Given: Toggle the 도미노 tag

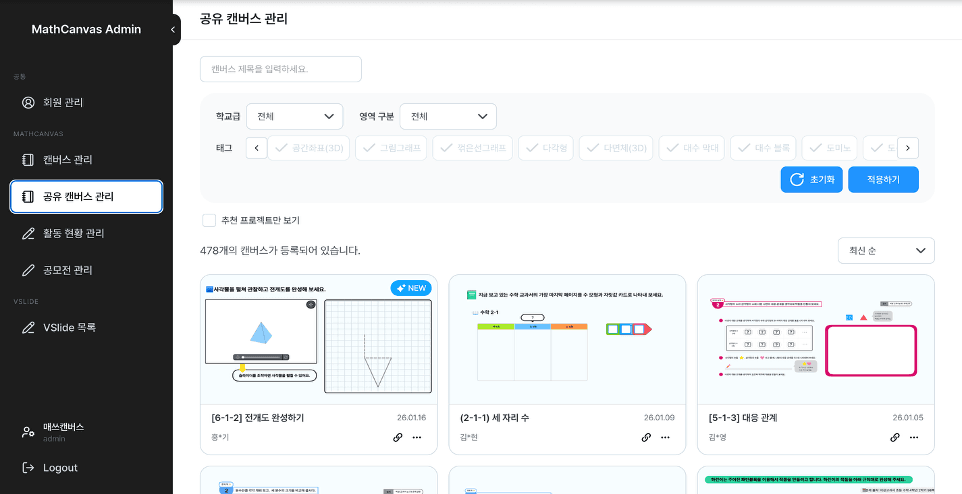Looking at the screenshot, I should [829, 148].
